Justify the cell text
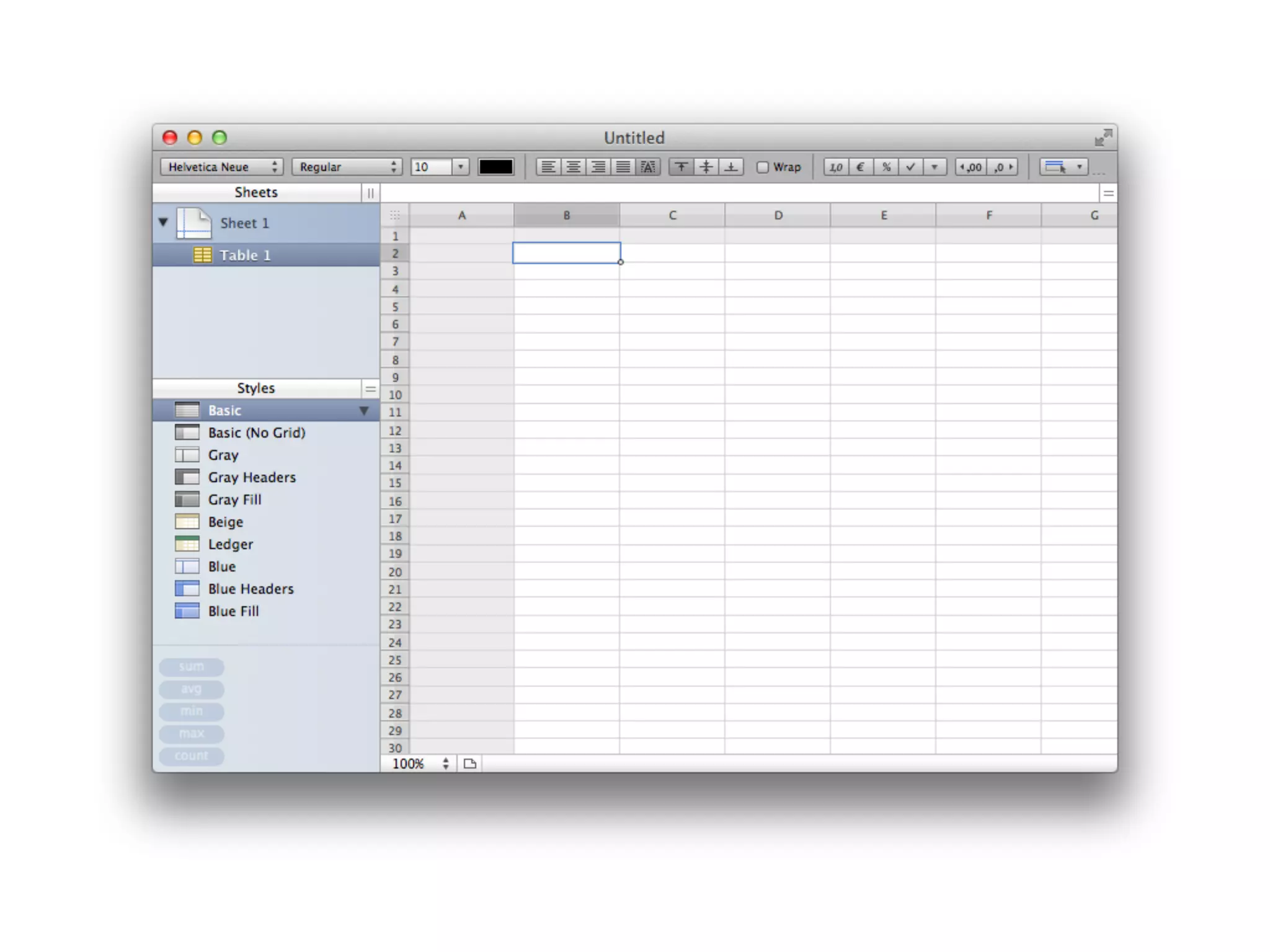Screen dimensions: 1270x952 click(x=623, y=167)
